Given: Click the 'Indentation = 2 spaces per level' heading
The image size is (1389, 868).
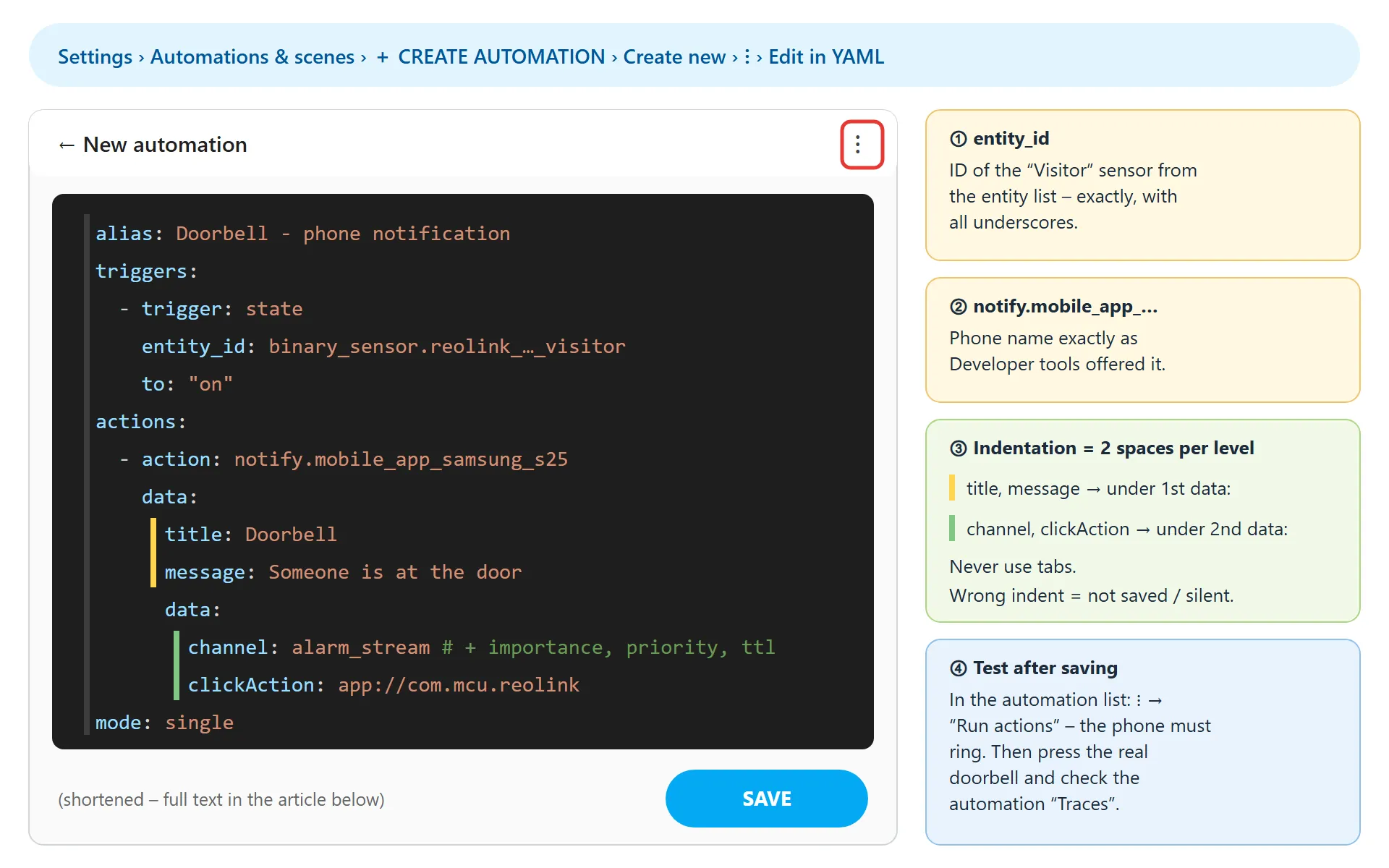Looking at the screenshot, I should tap(1102, 448).
